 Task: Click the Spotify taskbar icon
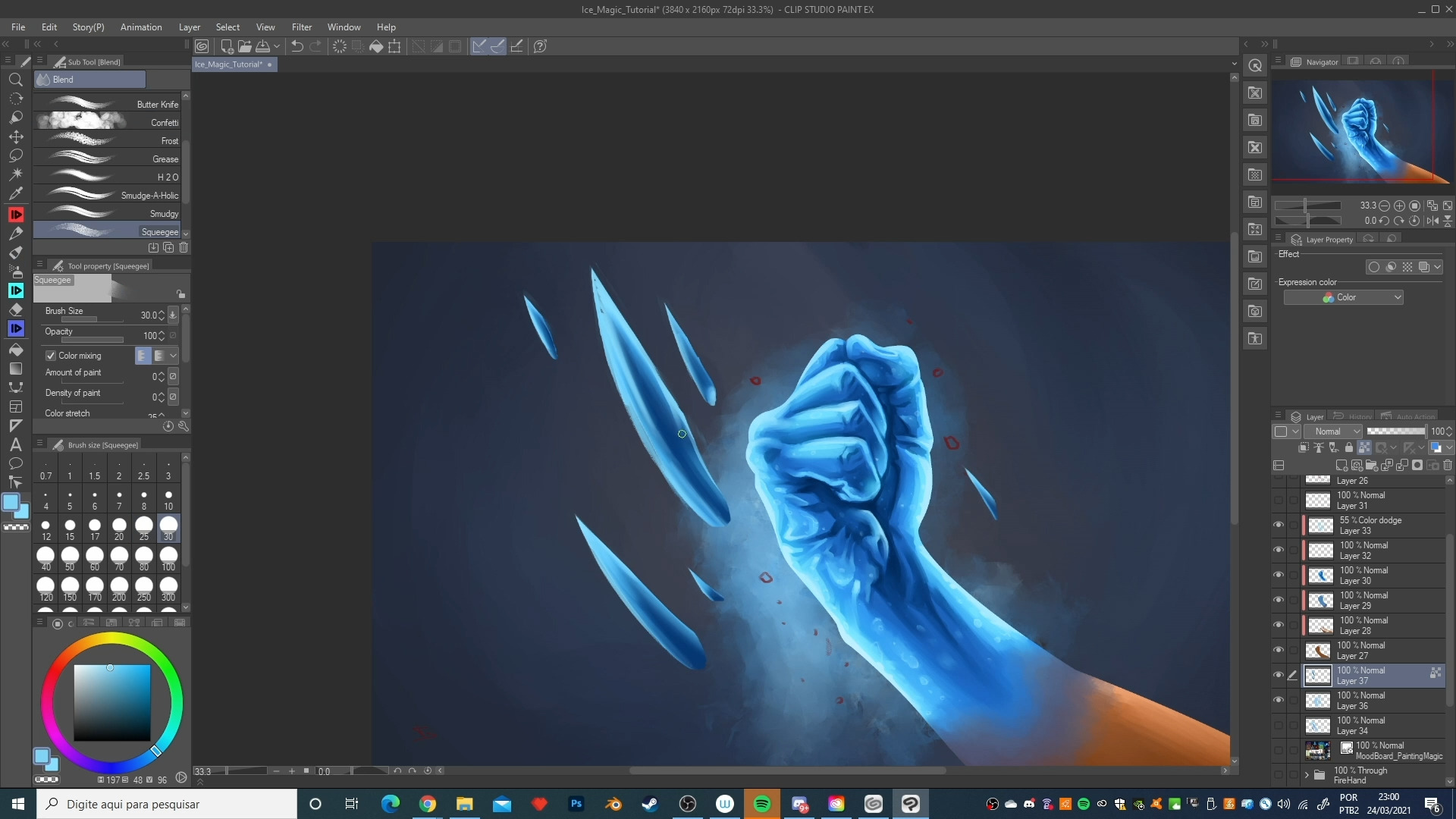point(761,804)
